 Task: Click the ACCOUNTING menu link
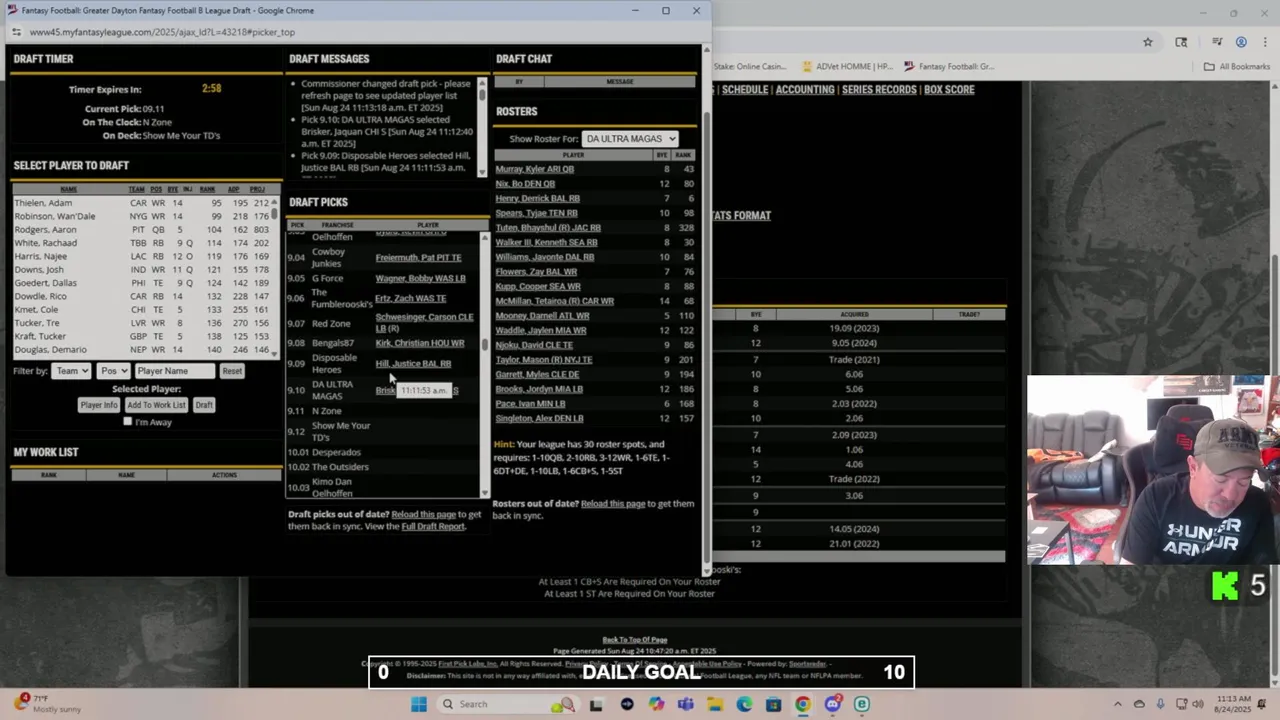pos(805,90)
